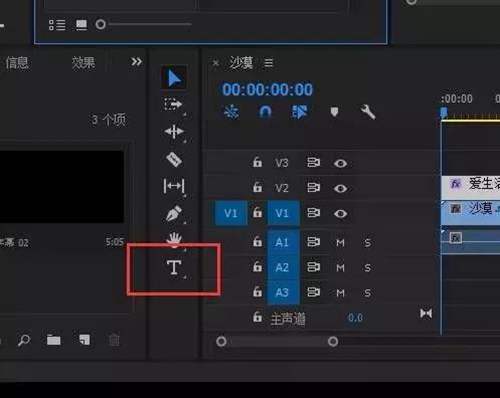Solo audio track A2
This screenshot has width=500, height=398.
click(367, 268)
